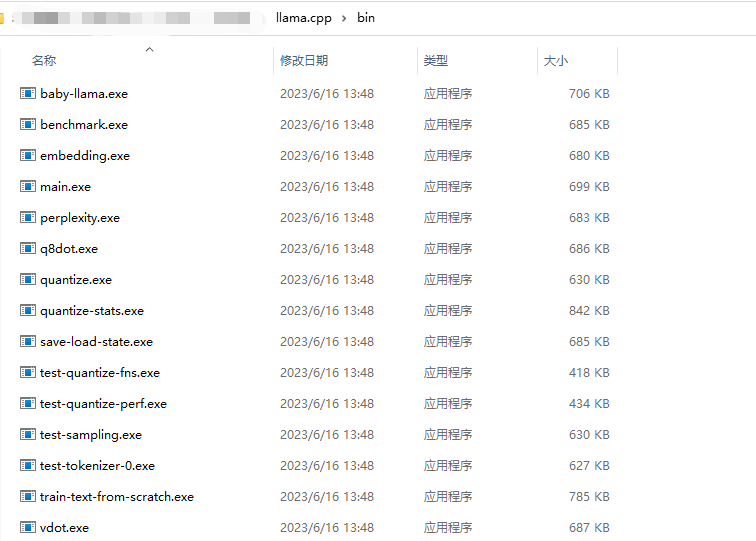Image resolution: width=756 pixels, height=541 pixels.
Task: Click the 842 KB size value
Action: pyautogui.click(x=589, y=311)
